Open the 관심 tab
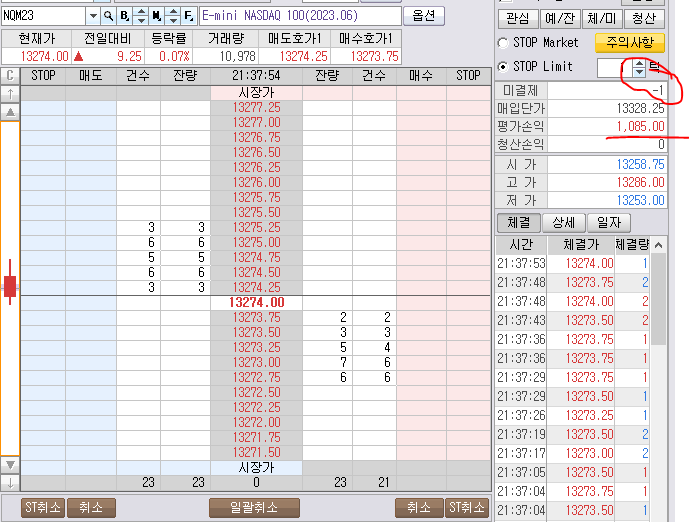 tap(519, 18)
